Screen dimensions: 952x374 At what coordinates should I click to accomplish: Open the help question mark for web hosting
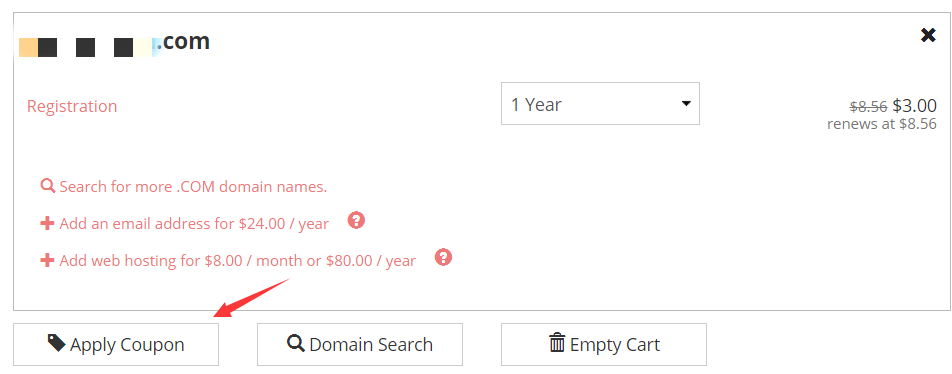tap(444, 257)
